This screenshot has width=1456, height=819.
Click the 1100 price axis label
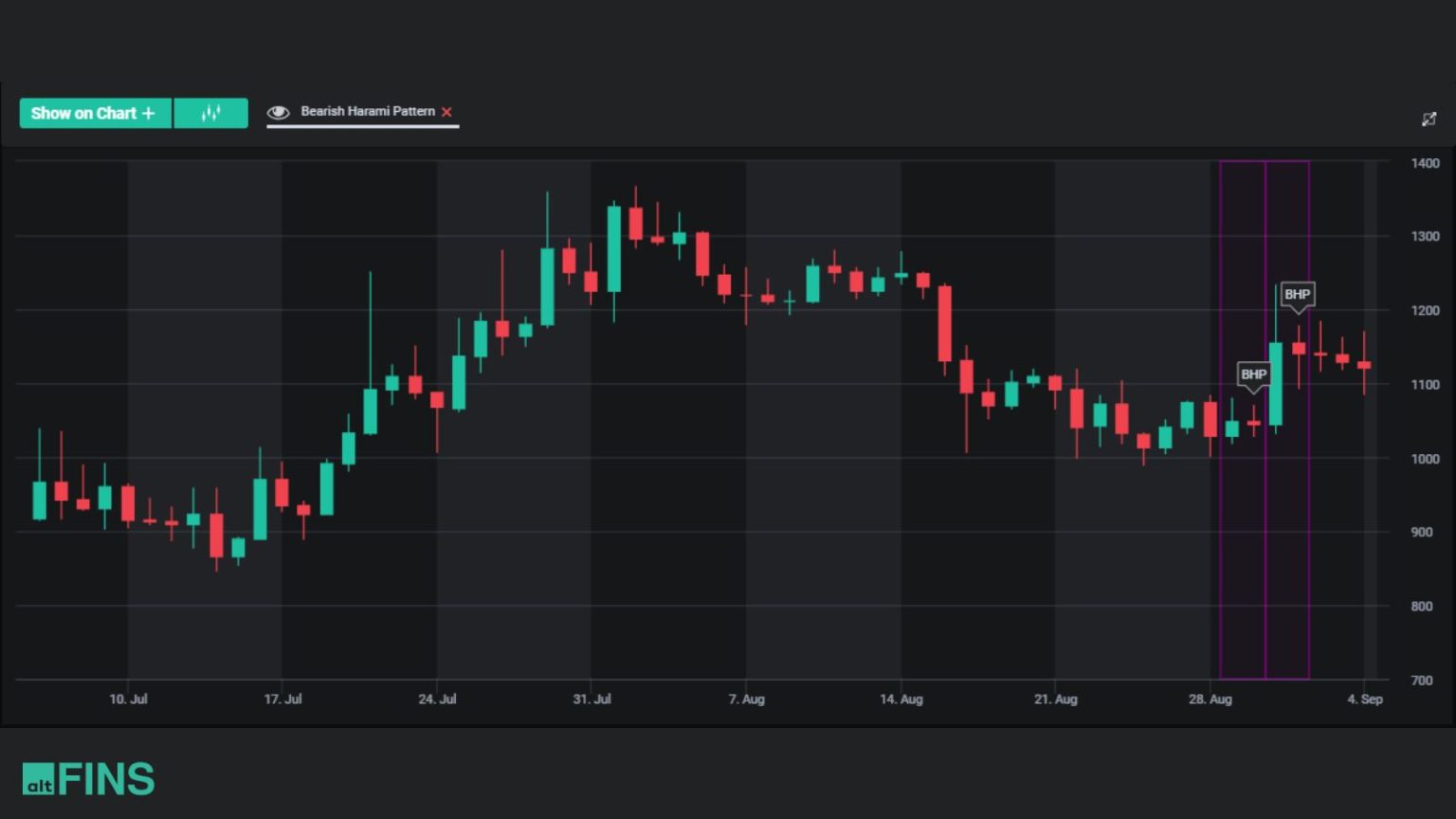coord(1425,385)
